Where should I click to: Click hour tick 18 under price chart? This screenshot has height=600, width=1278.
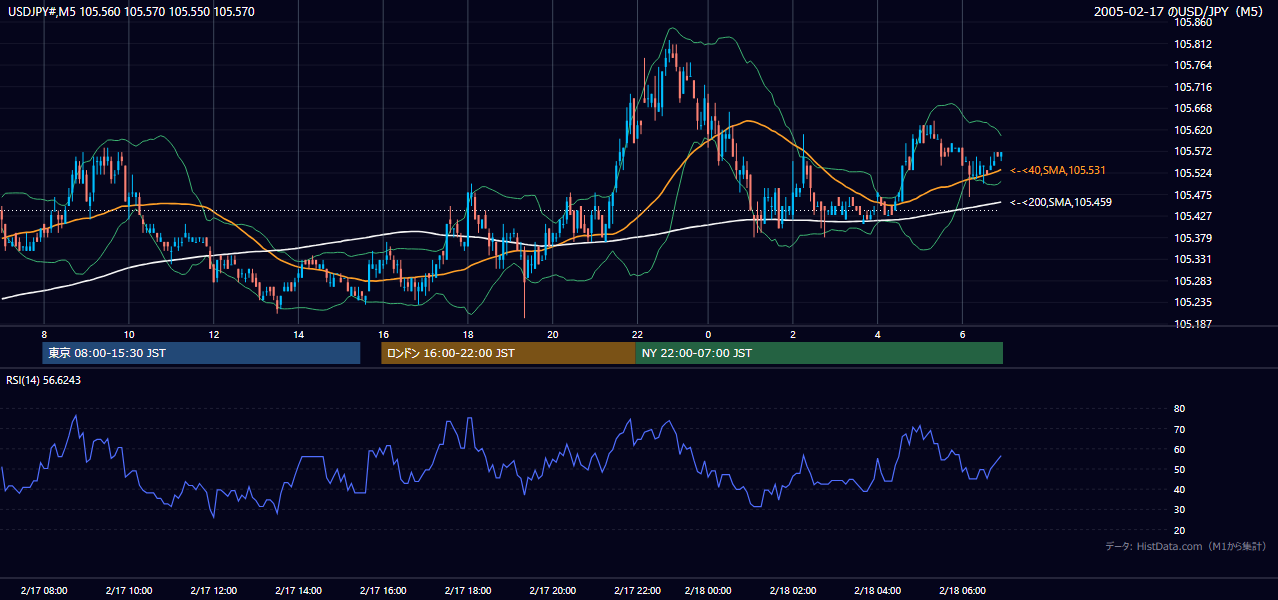coord(468,333)
